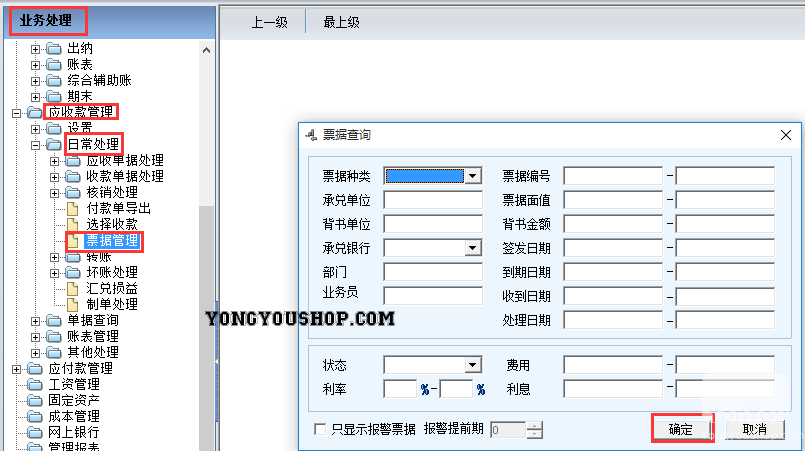
Task: Click the 出纳 folder icon
Action: tap(54, 49)
